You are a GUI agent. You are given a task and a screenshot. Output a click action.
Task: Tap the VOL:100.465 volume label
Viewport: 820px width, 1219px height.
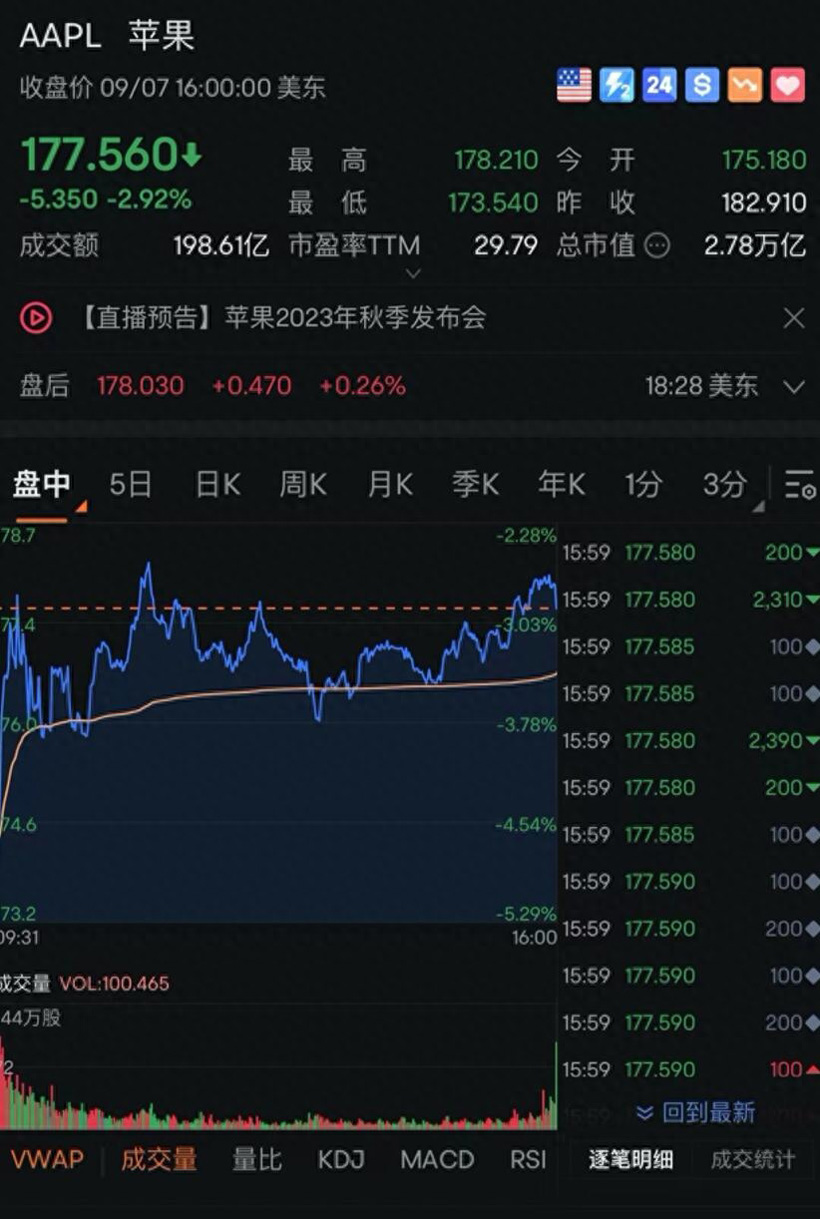click(x=114, y=984)
